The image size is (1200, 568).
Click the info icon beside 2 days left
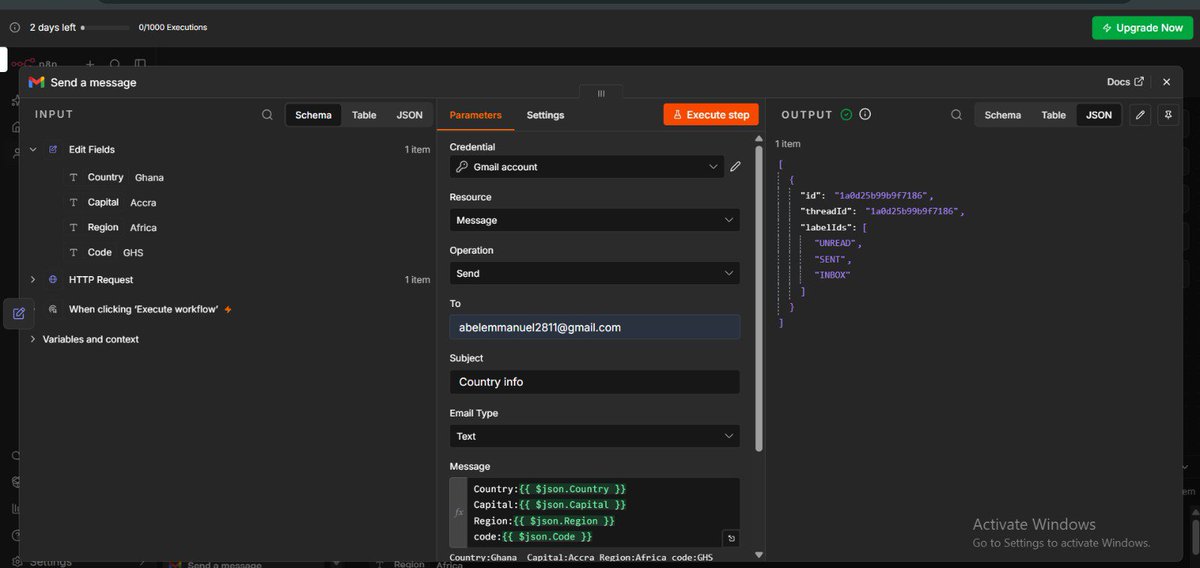pos(14,28)
